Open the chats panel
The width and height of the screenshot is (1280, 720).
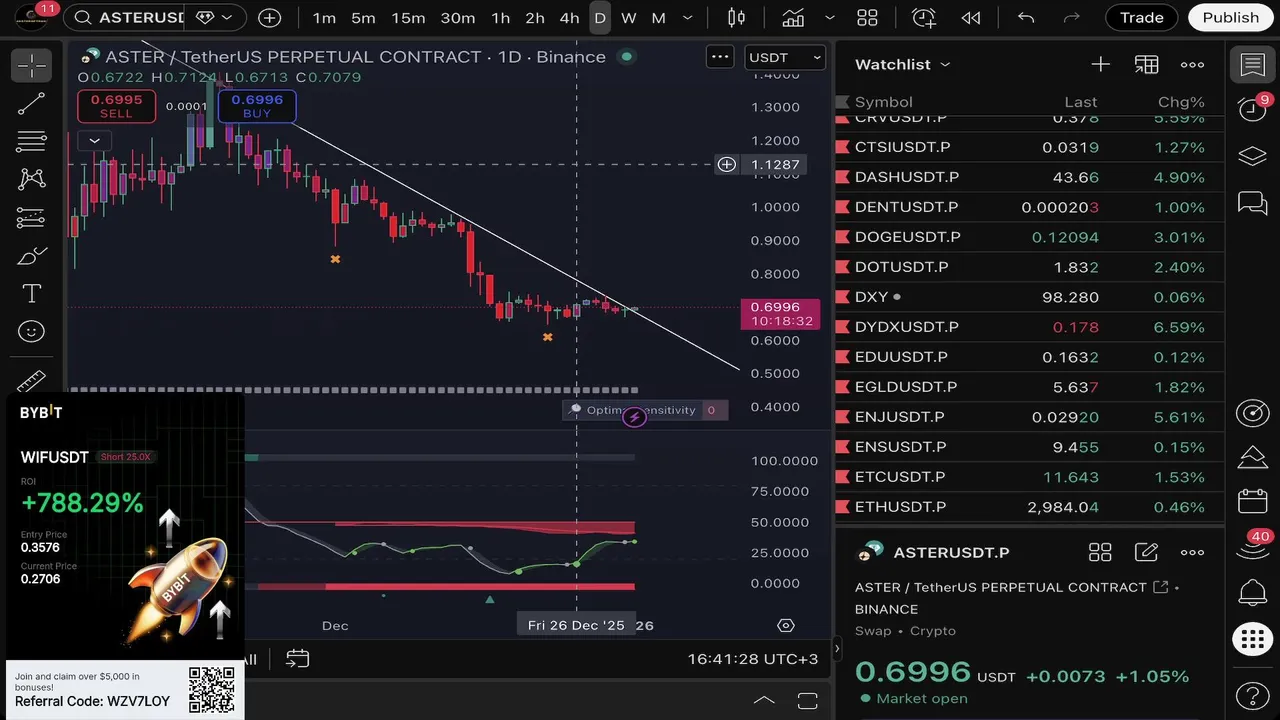(1252, 204)
